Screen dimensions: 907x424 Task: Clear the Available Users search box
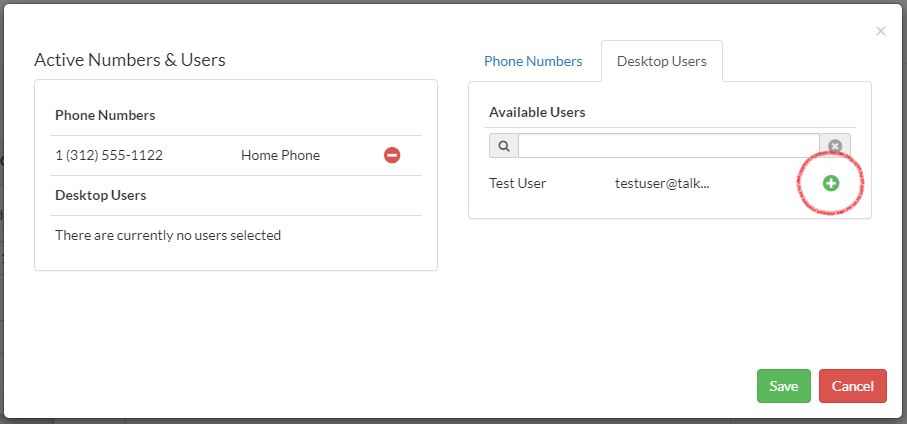coord(835,146)
